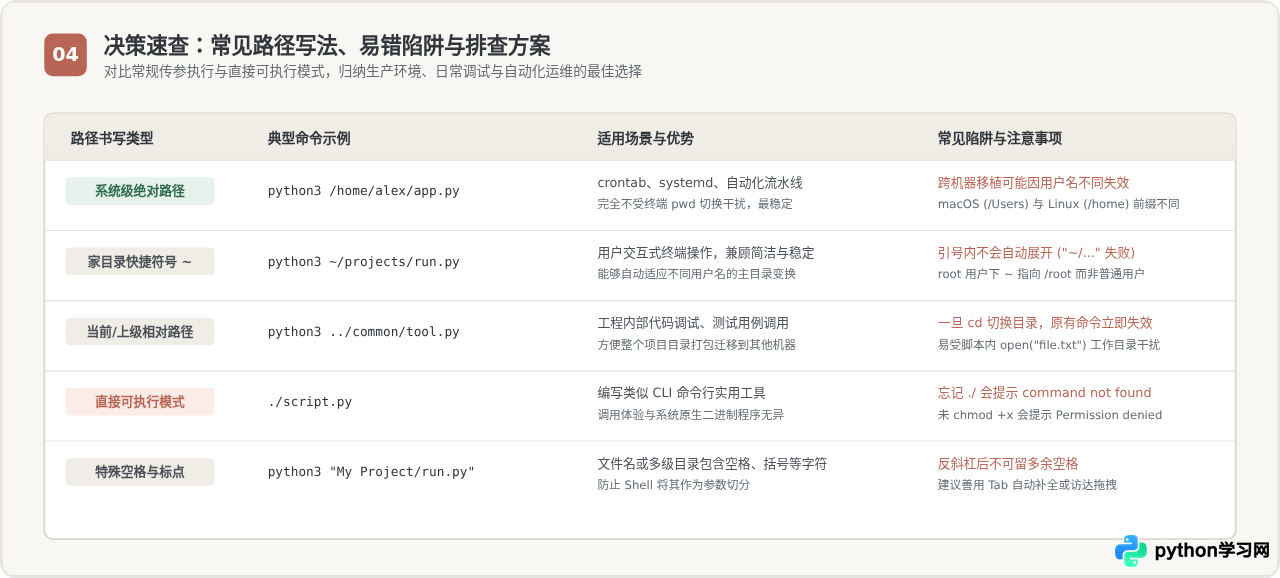Screen dimensions: 1280x578
Task: Click note macOS (/Users) 与 Linux (/home) 前缀不同
Action: pyautogui.click(x=1059, y=204)
